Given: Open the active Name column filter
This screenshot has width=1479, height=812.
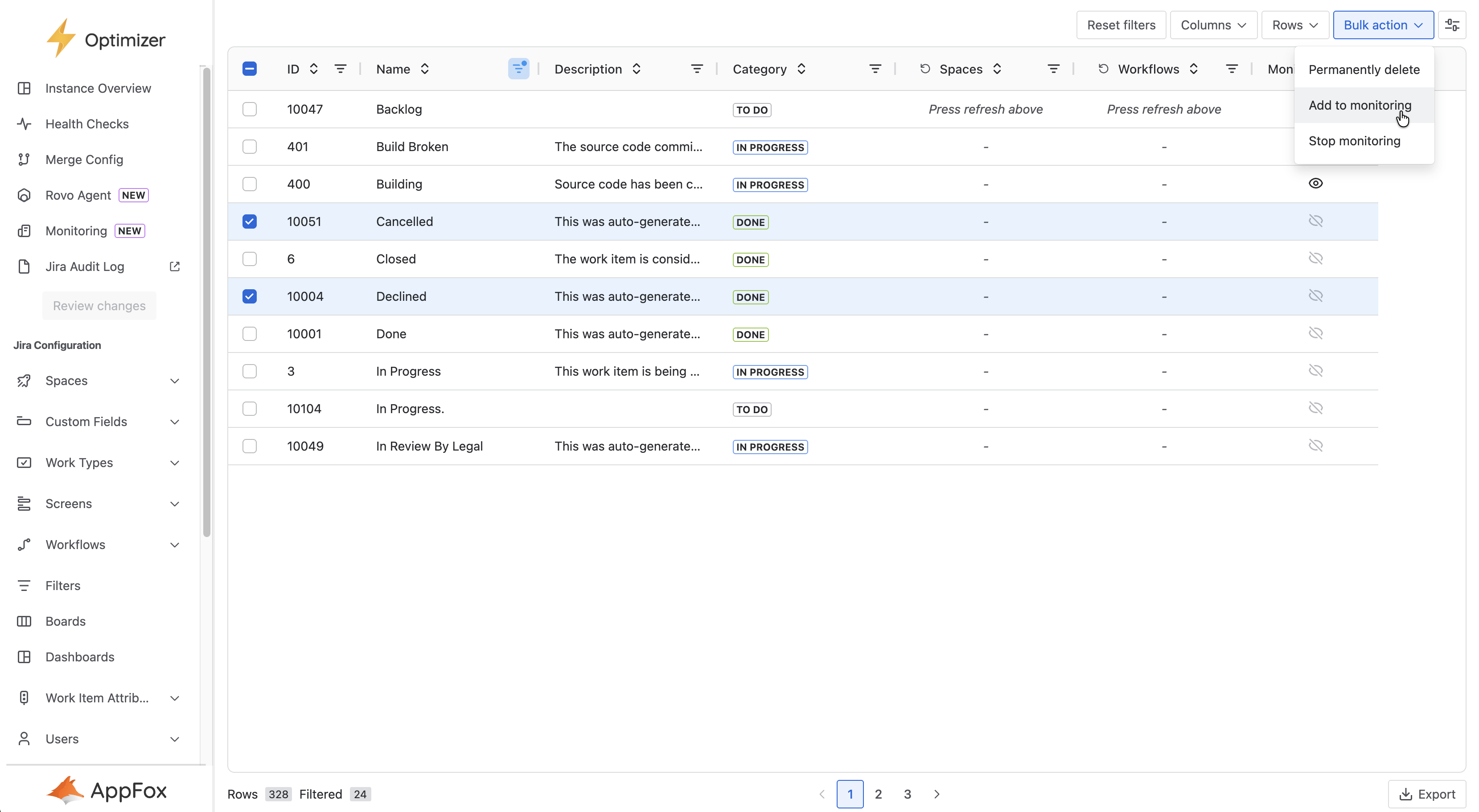Looking at the screenshot, I should pyautogui.click(x=518, y=69).
